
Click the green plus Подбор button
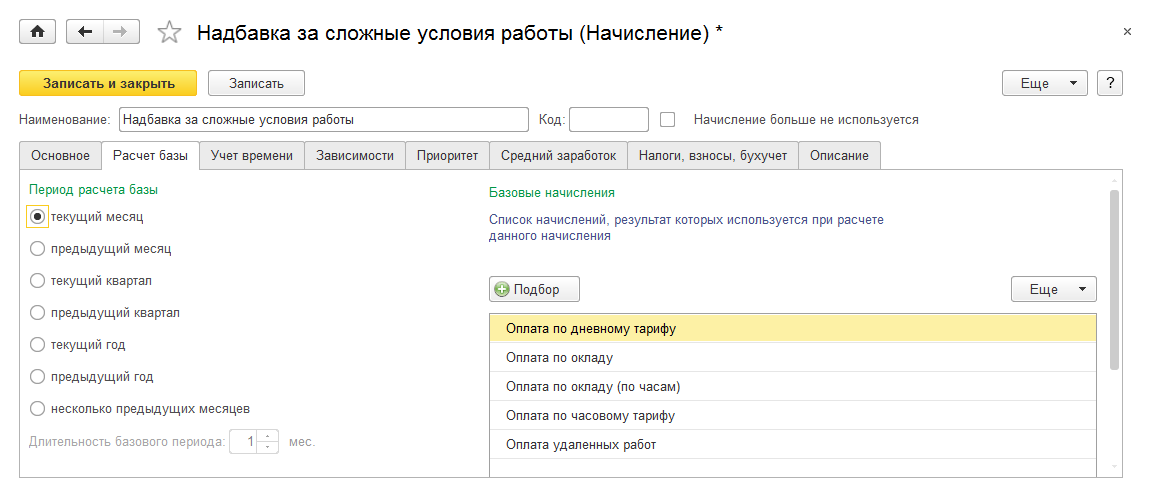(534, 289)
